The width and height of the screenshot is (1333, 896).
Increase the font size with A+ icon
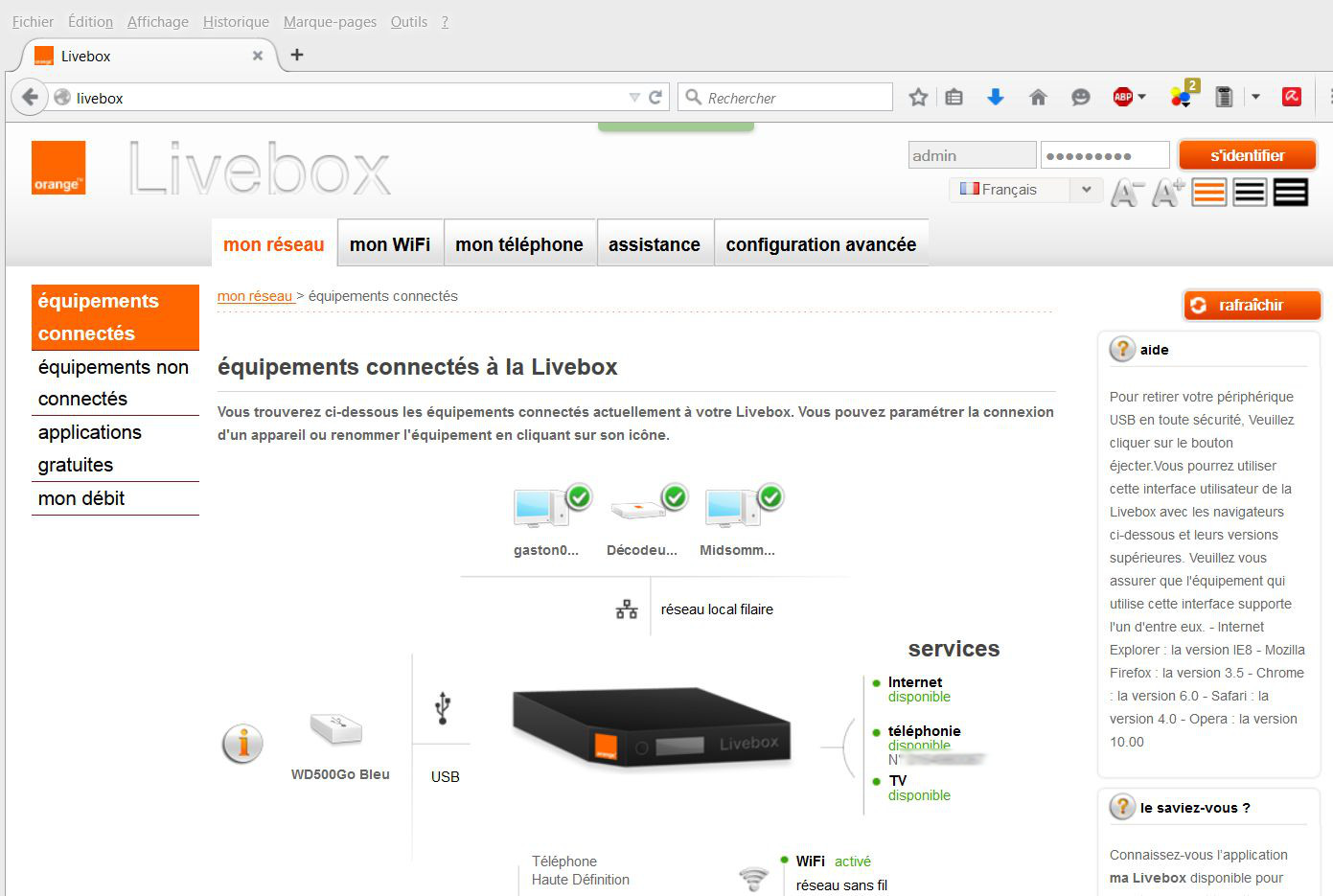[1167, 193]
